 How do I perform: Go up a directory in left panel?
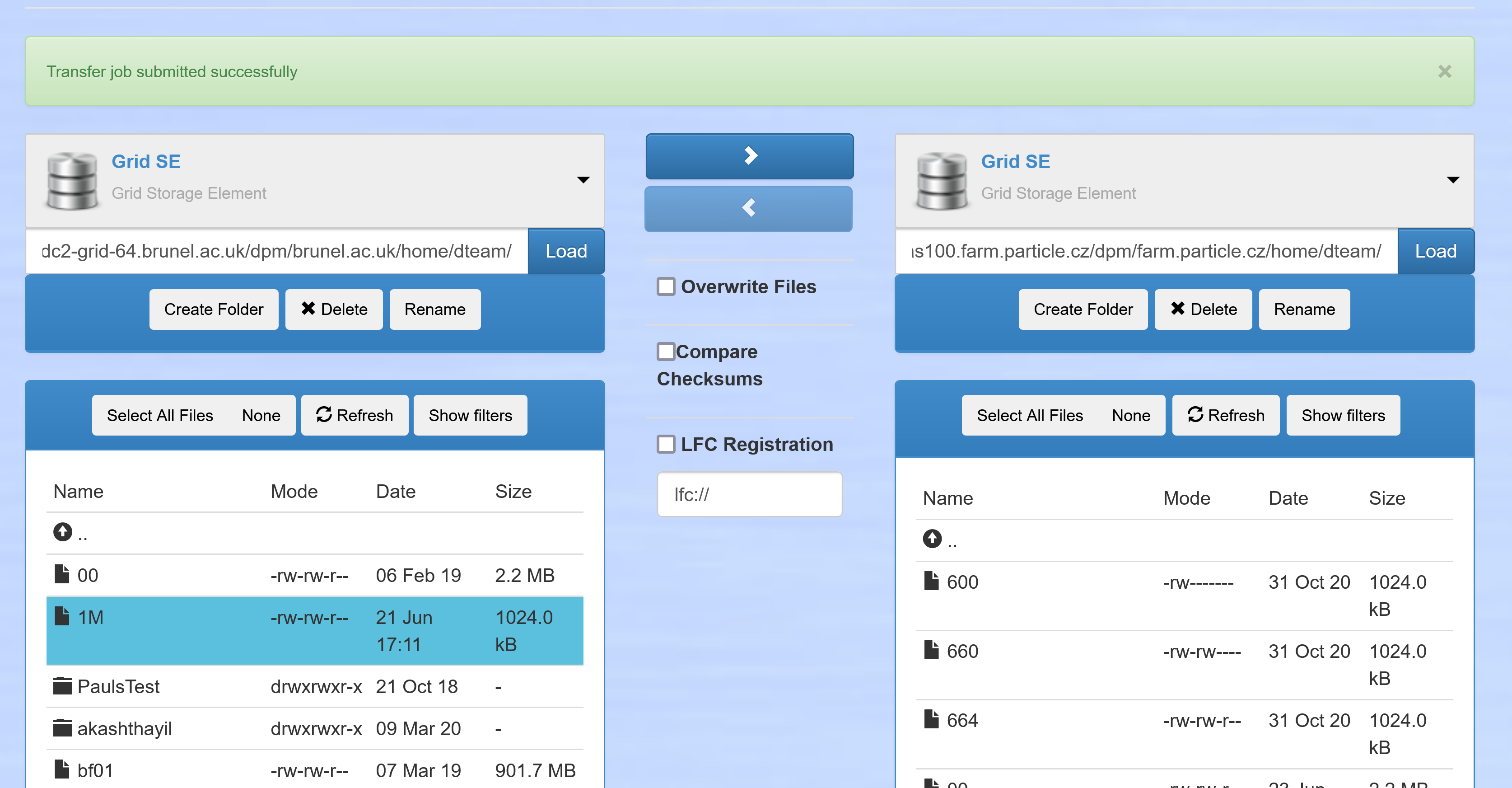(63, 532)
